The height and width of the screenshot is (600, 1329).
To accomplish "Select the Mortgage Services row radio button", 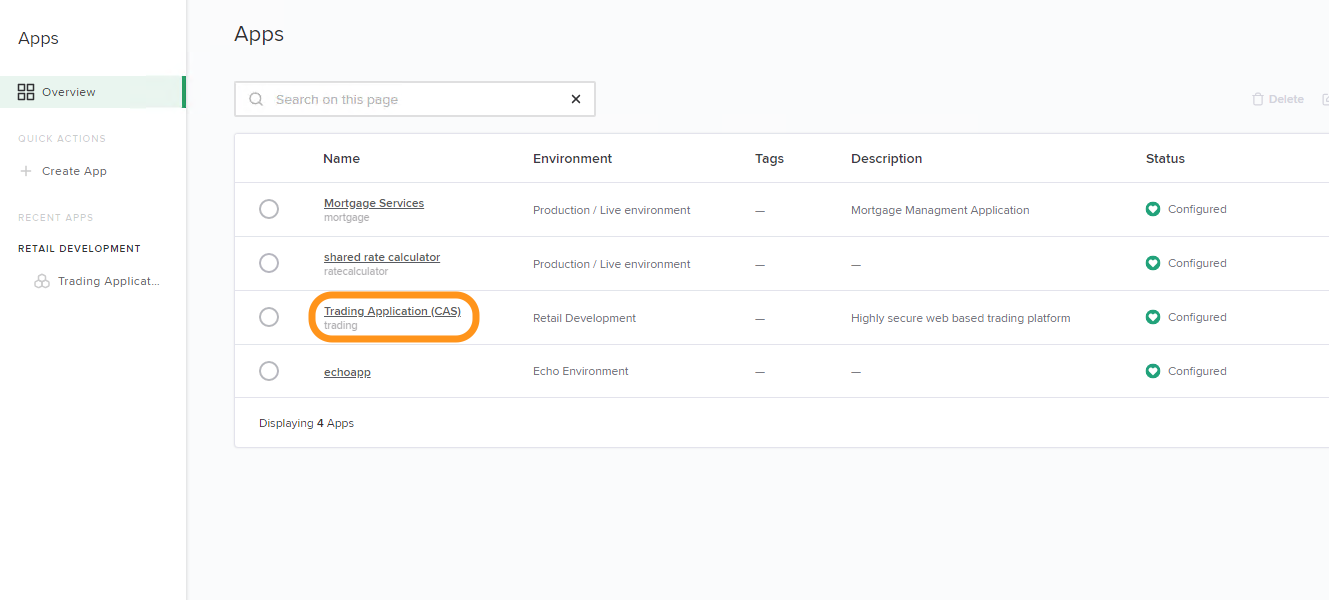I will [x=269, y=209].
